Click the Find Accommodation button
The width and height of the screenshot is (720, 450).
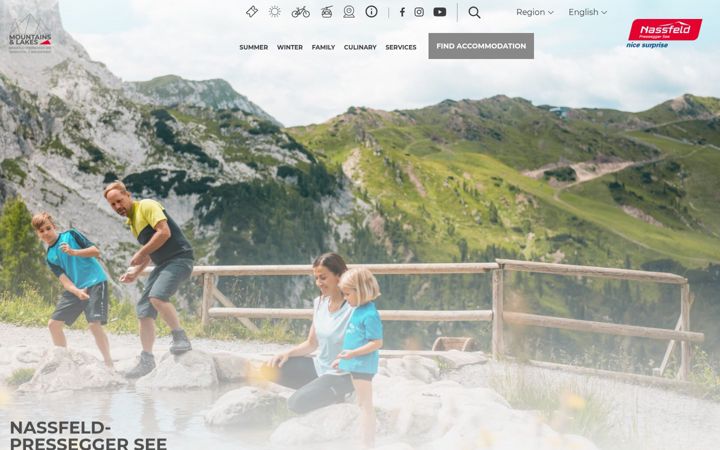click(x=481, y=46)
